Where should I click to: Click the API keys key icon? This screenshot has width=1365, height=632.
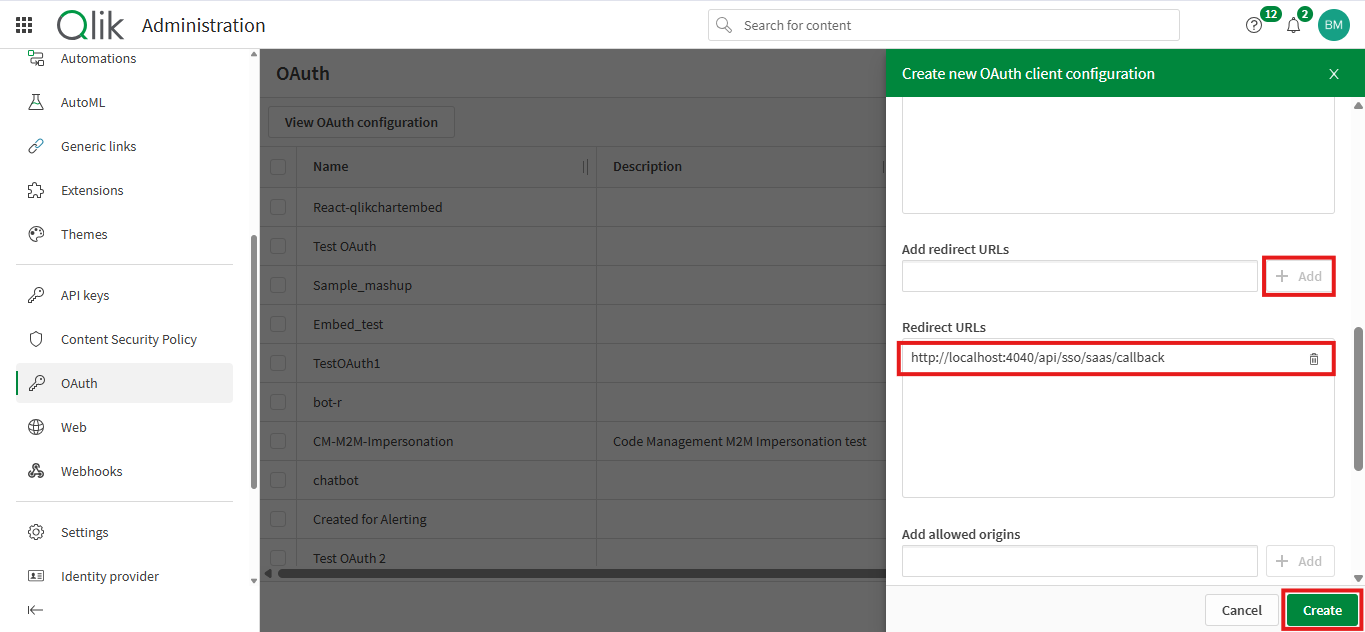coord(36,294)
